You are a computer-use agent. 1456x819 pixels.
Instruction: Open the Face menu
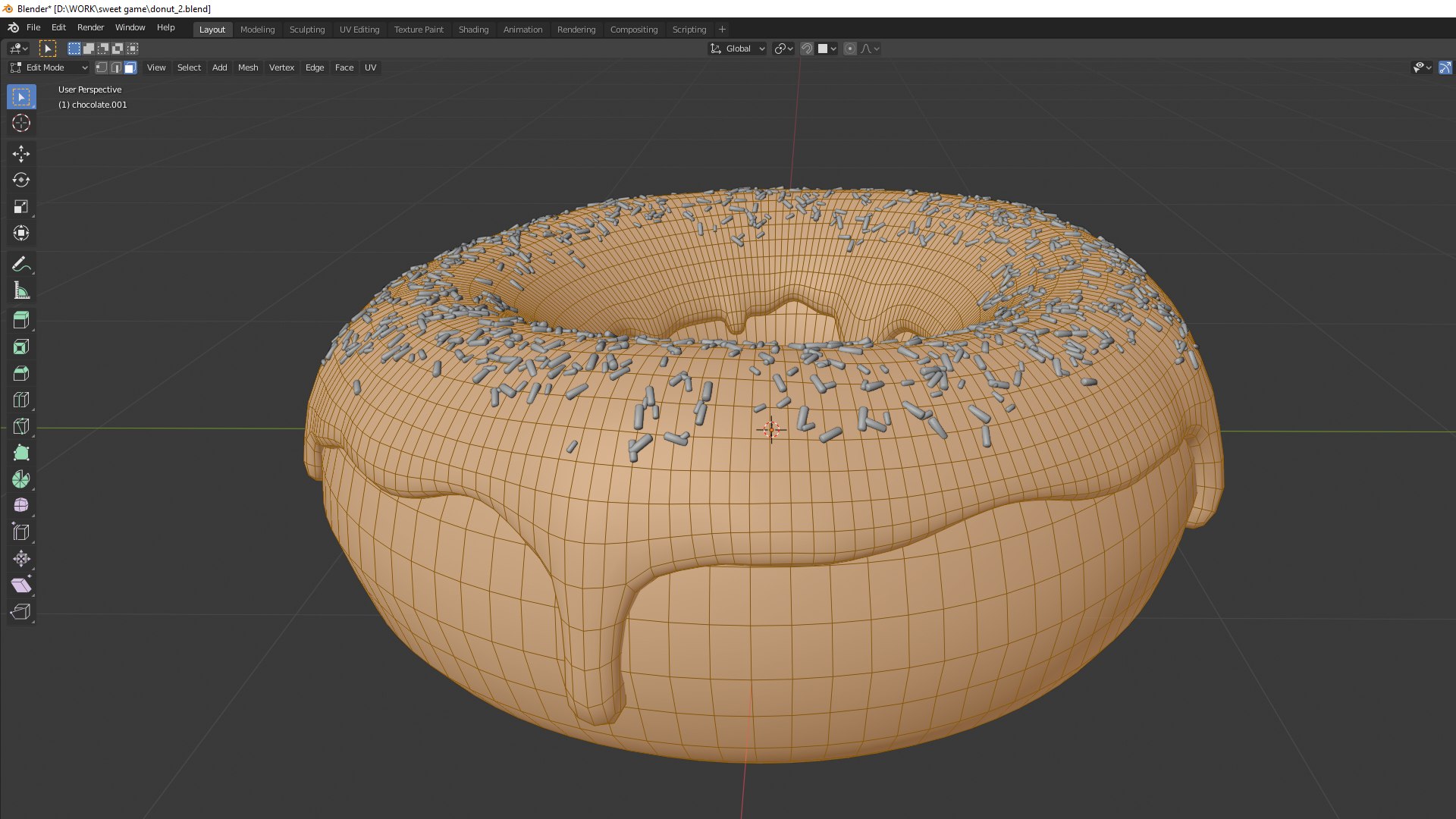344,67
